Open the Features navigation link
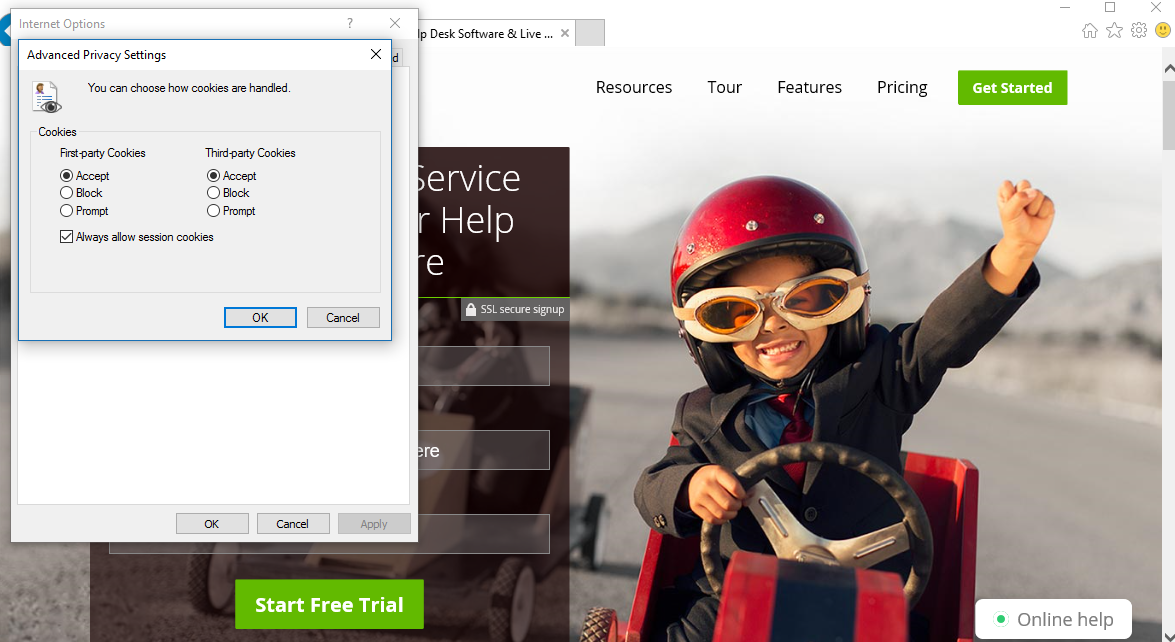This screenshot has height=642, width=1175. coord(809,87)
